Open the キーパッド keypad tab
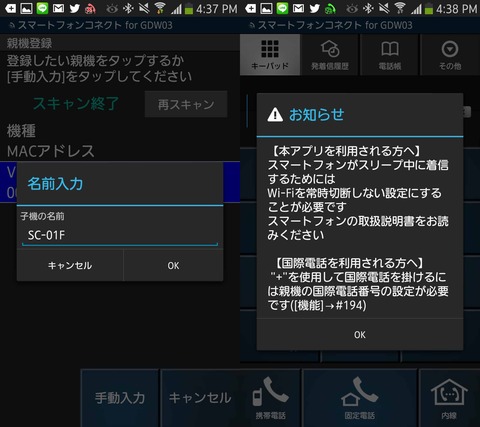 pyautogui.click(x=270, y=55)
